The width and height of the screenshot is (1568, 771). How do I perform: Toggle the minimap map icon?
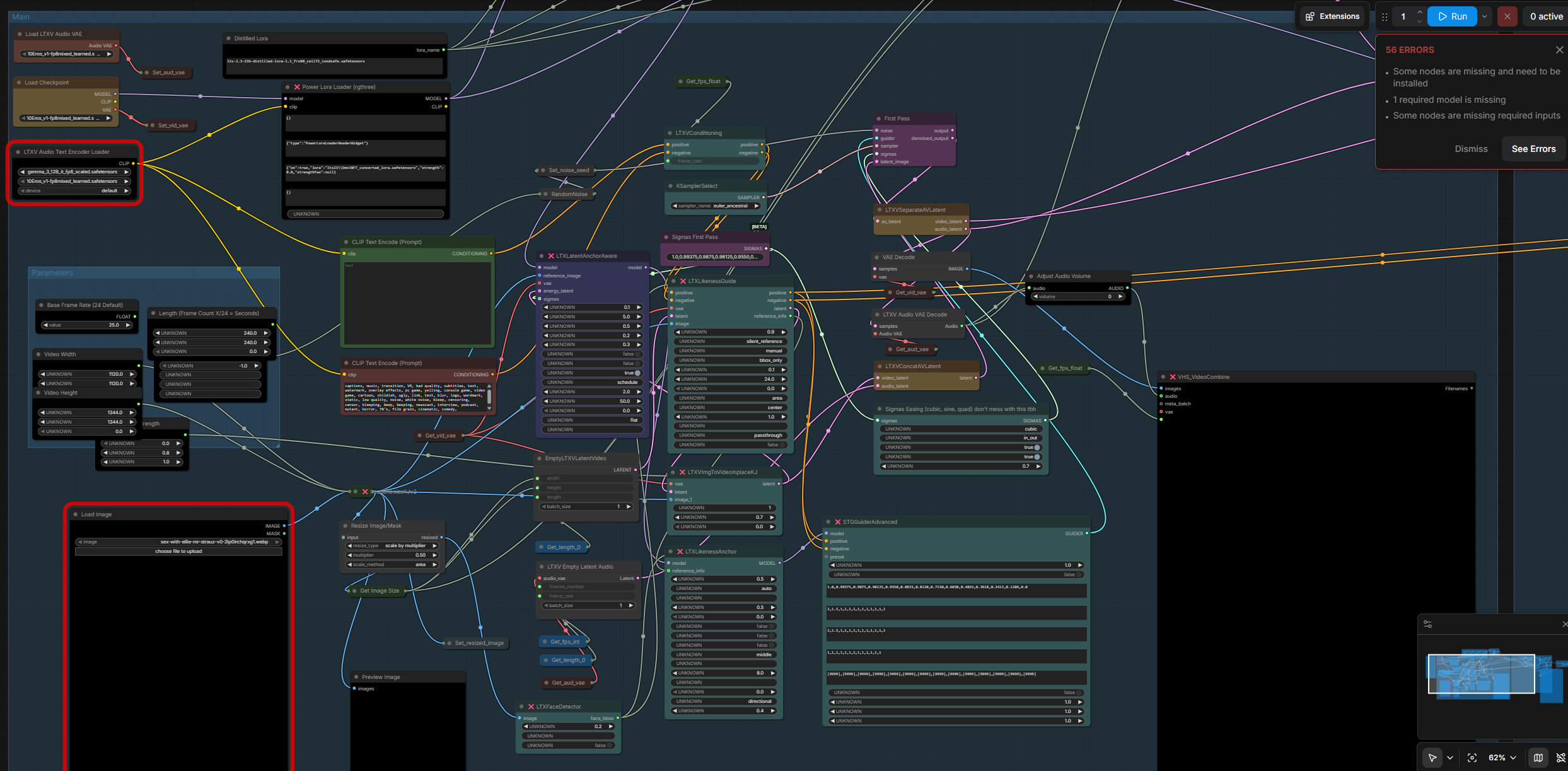pyautogui.click(x=1538, y=758)
